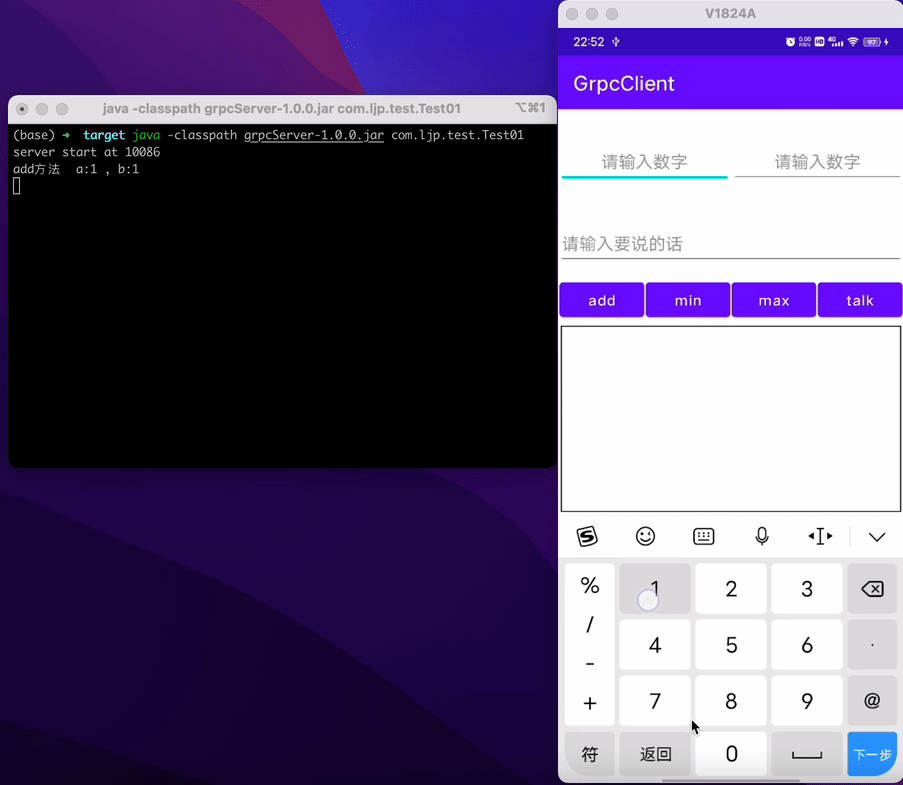The height and width of the screenshot is (785, 903).
Task: Tap the Wi-Fi status icon
Action: pyautogui.click(x=853, y=41)
